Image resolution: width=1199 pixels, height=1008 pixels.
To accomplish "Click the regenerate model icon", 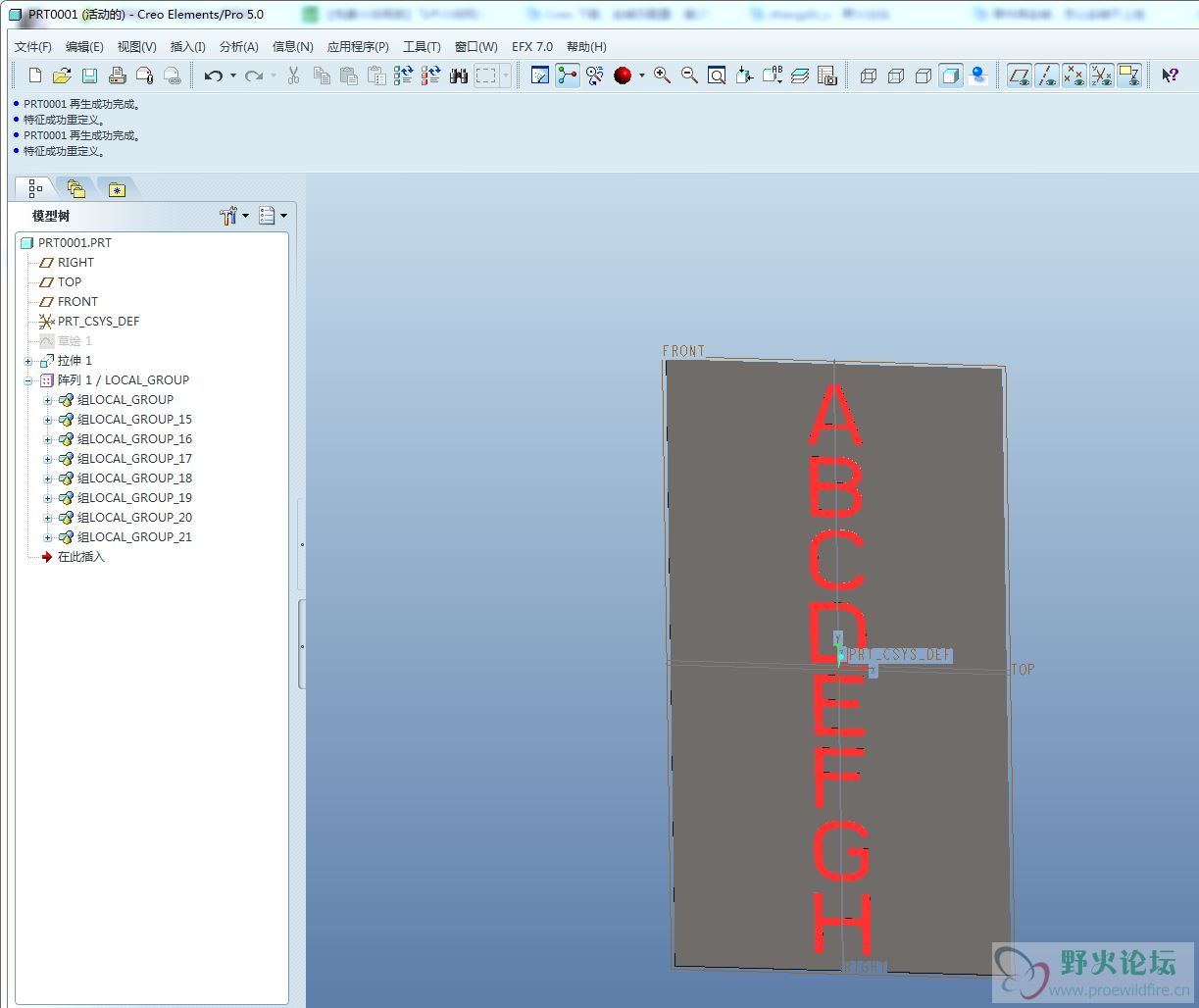I will coord(404,76).
